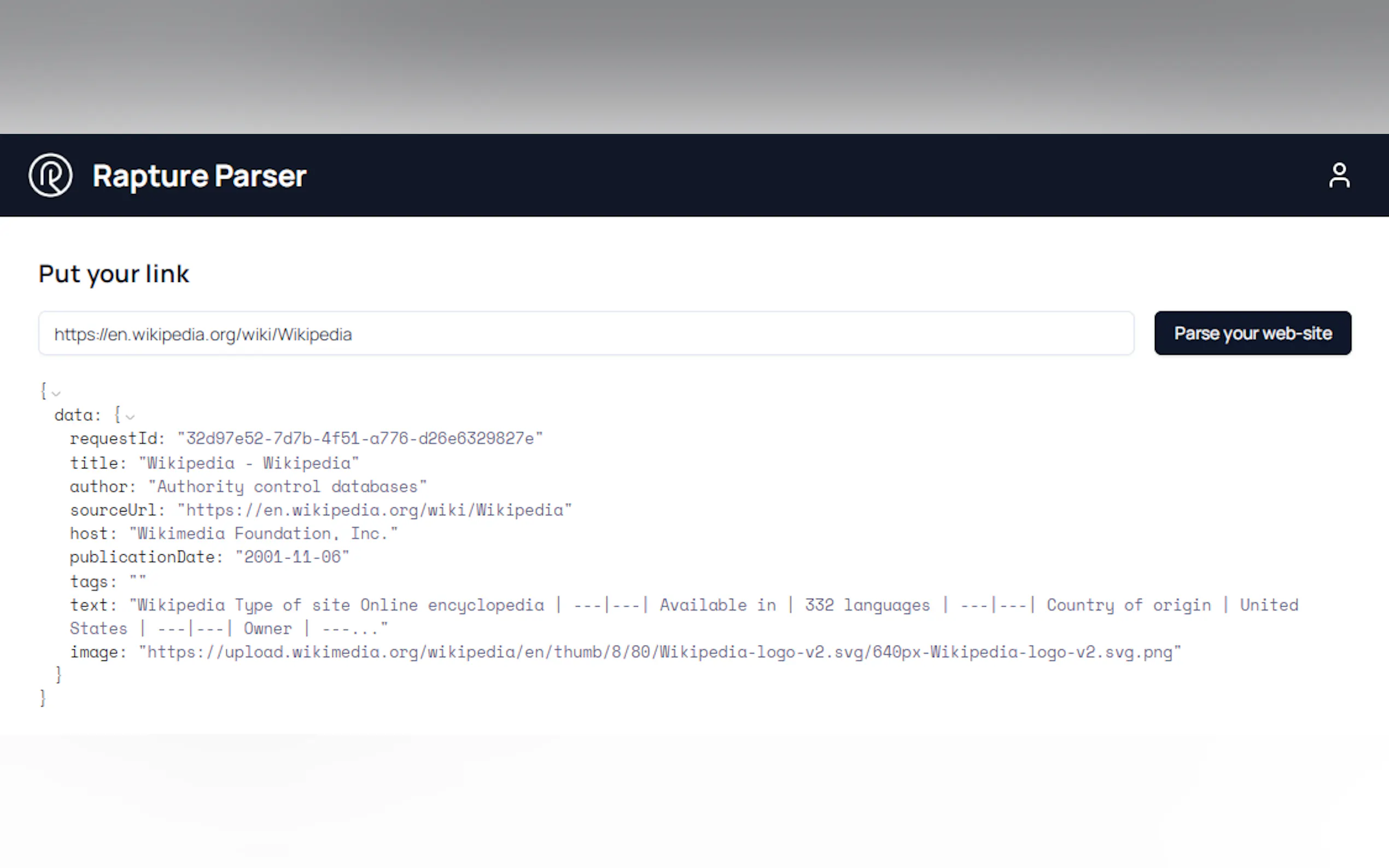
Task: Collapse the root JSON object chevron
Action: pos(56,393)
